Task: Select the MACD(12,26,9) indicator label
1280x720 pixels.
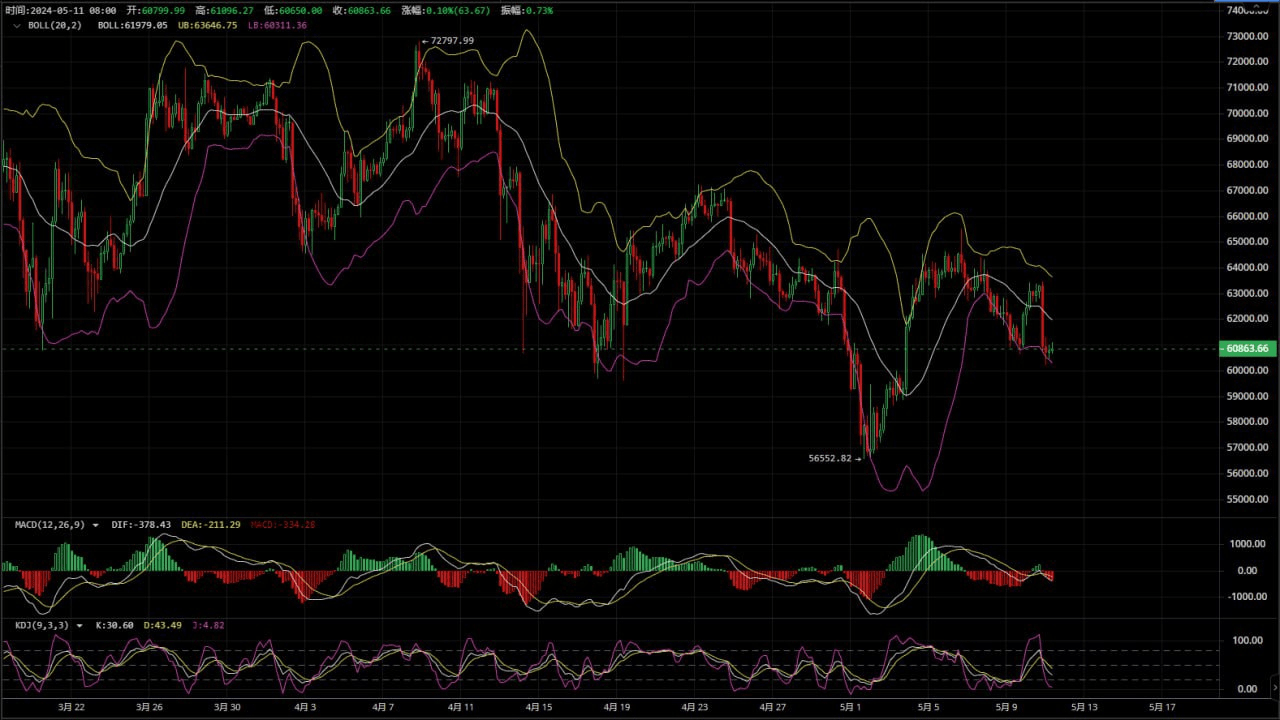Action: pos(50,525)
